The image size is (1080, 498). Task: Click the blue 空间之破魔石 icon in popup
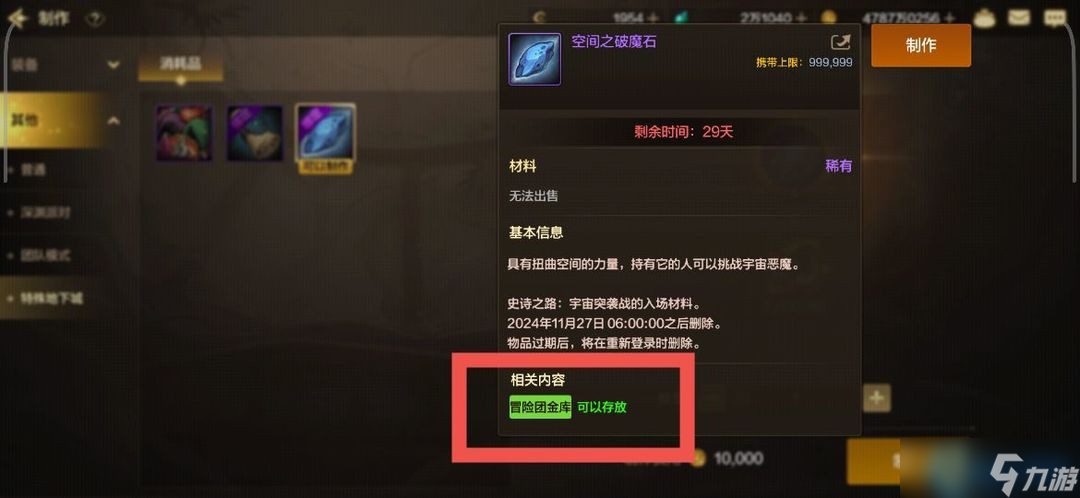pos(534,59)
